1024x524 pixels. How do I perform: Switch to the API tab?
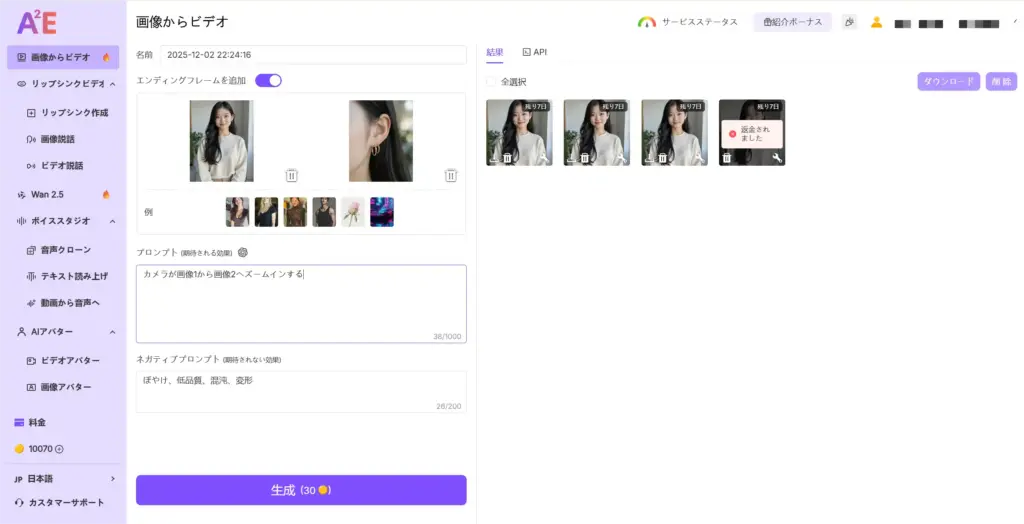coord(535,52)
